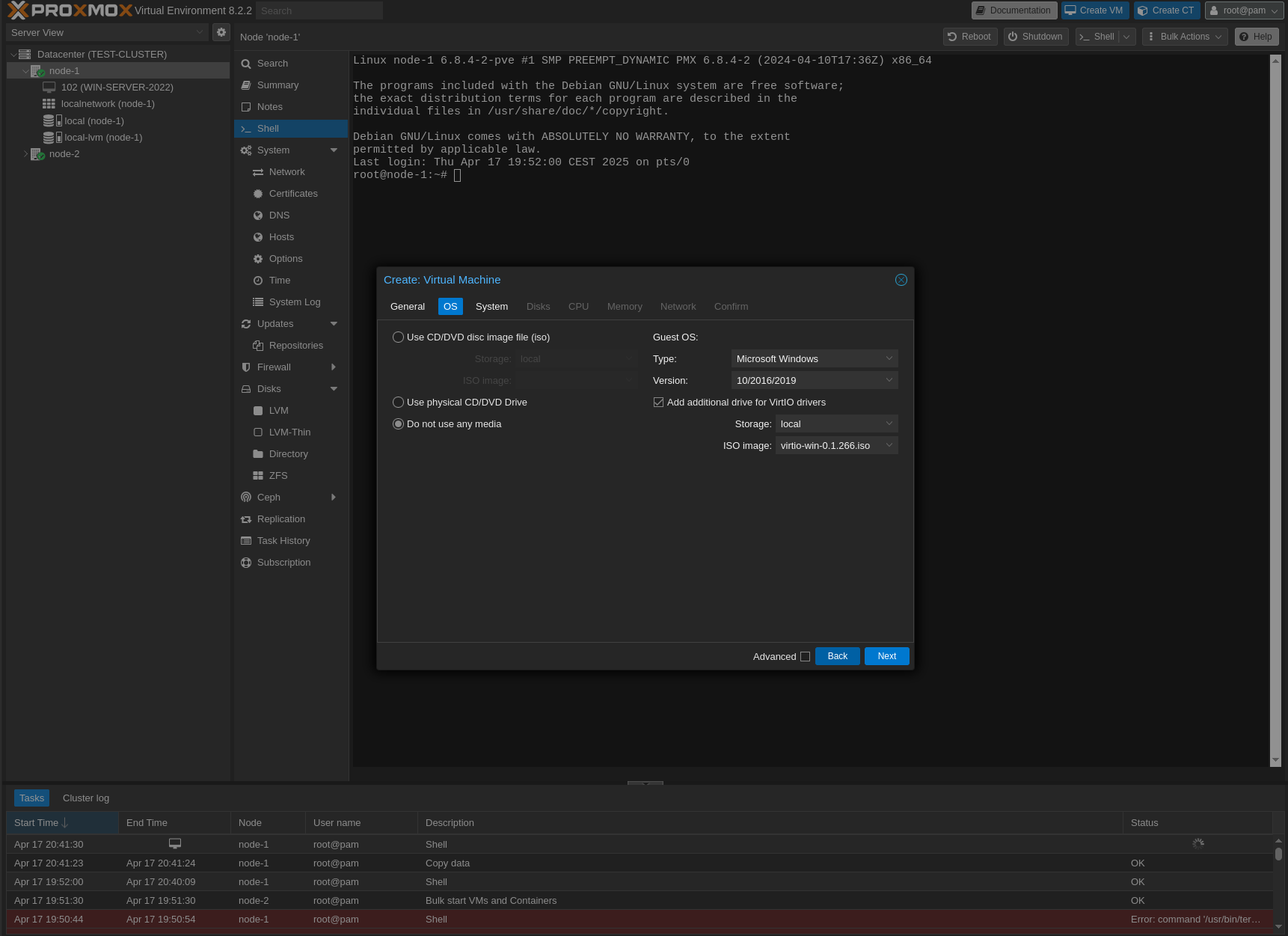This screenshot has width=1288, height=936.
Task: Open the Certificates panel
Action: [x=294, y=193]
